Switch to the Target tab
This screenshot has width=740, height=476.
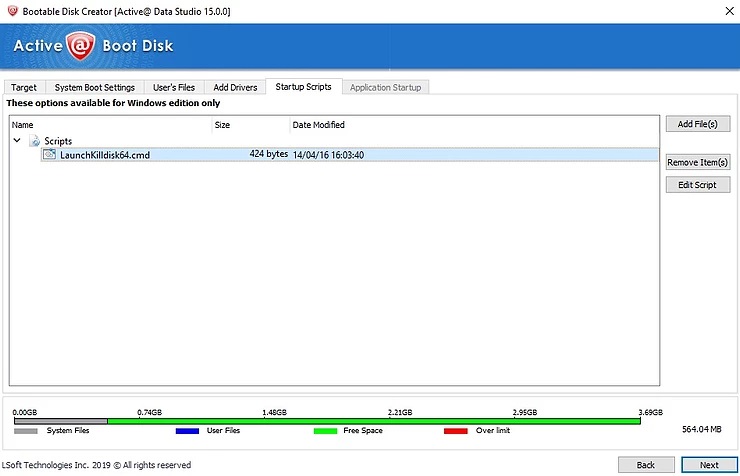[23, 88]
